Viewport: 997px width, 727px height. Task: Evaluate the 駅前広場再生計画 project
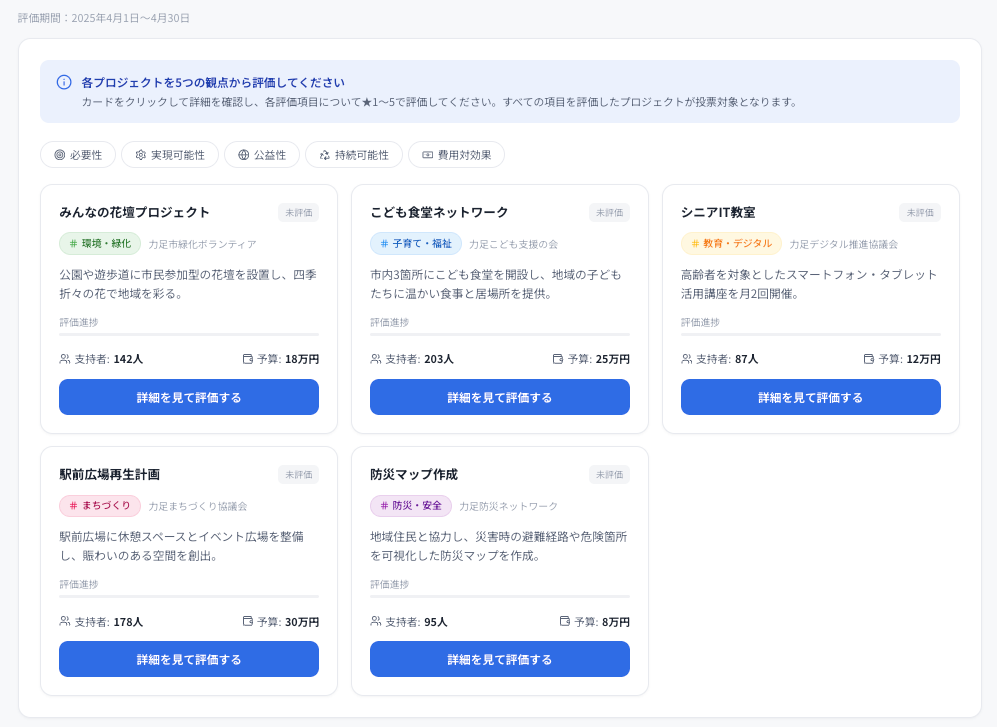point(189,659)
